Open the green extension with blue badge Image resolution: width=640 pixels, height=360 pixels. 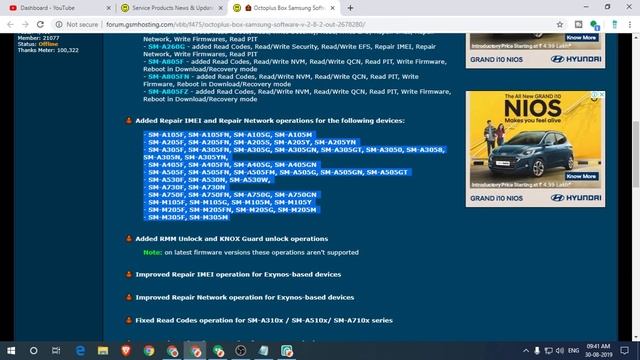tap(595, 25)
